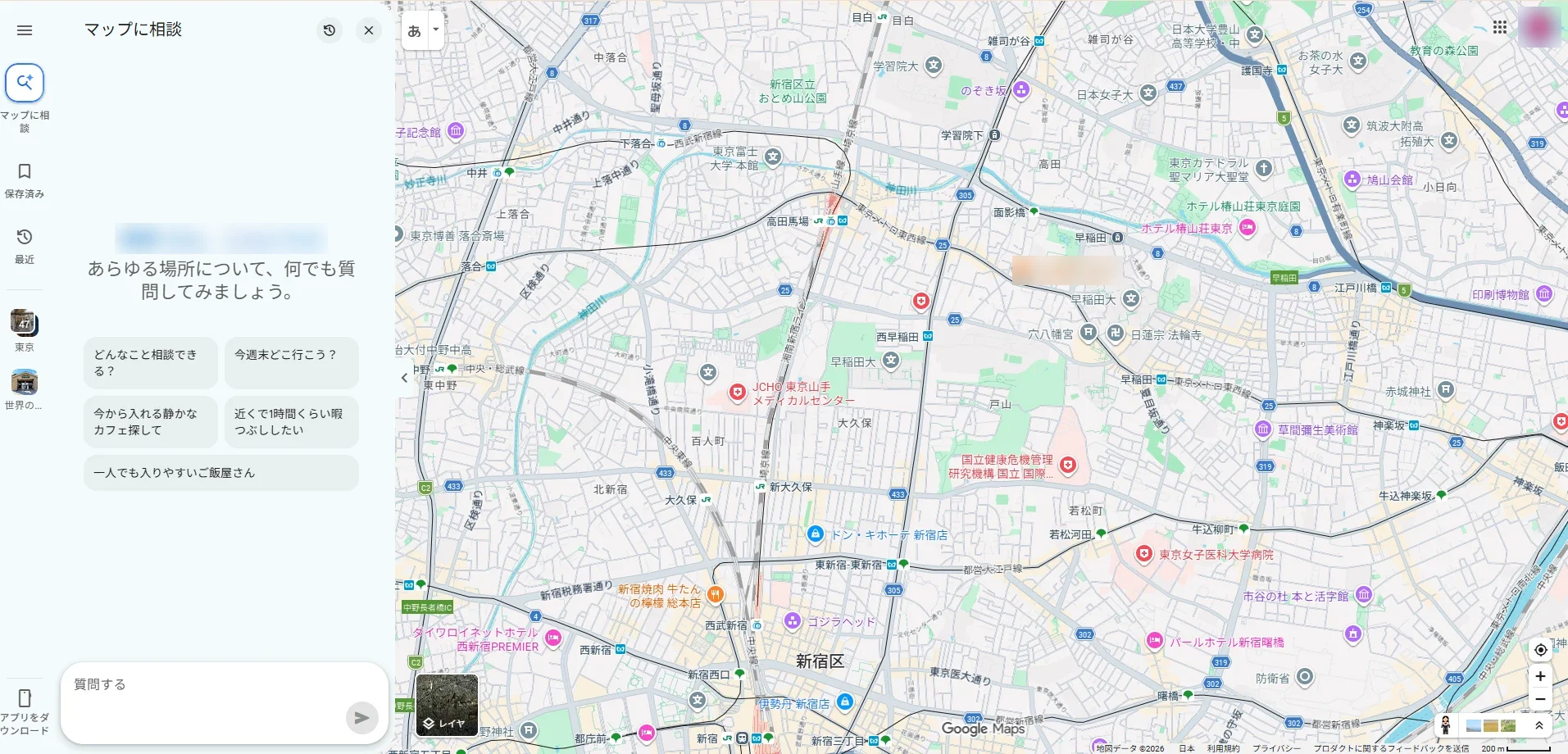Select 東京女子医科大学病院 hospital marker
Viewport: 1568px width, 754px height.
pyautogui.click(x=1144, y=554)
